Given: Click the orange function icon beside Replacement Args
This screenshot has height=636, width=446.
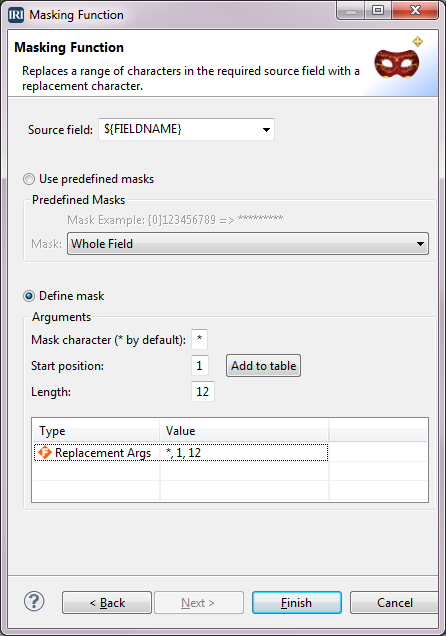Looking at the screenshot, I should click(45, 453).
